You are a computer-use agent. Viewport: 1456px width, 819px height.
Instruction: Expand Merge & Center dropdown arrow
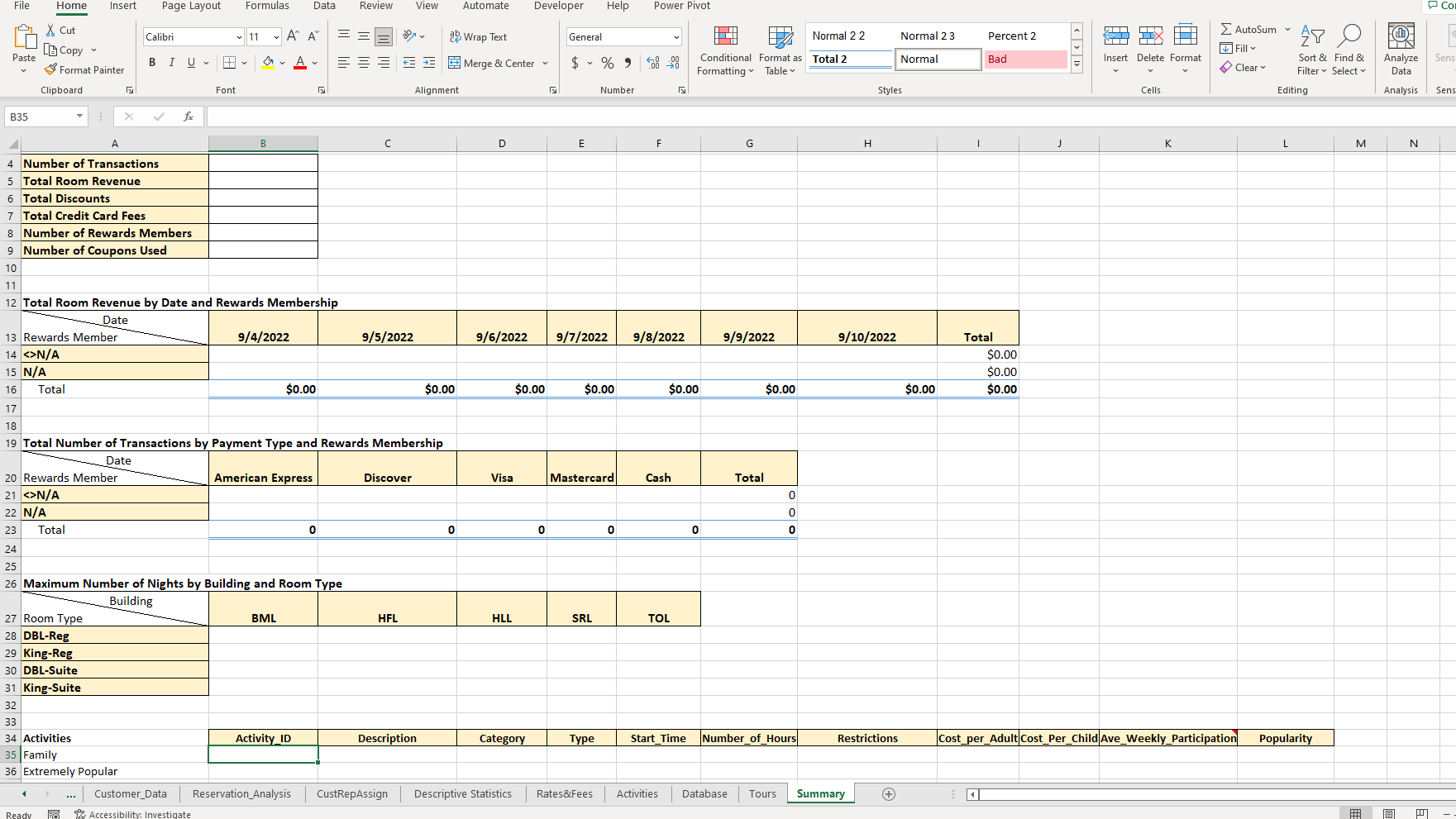[x=546, y=64]
